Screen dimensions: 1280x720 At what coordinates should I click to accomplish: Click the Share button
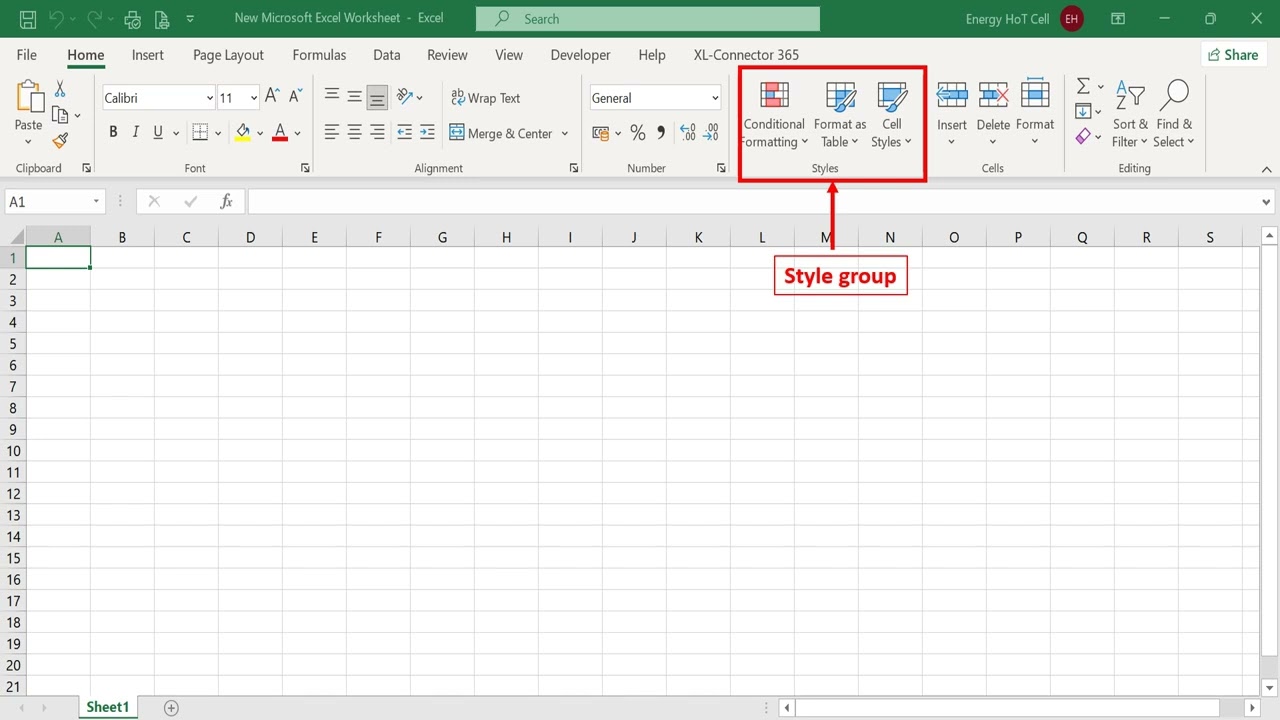pyautogui.click(x=1233, y=55)
